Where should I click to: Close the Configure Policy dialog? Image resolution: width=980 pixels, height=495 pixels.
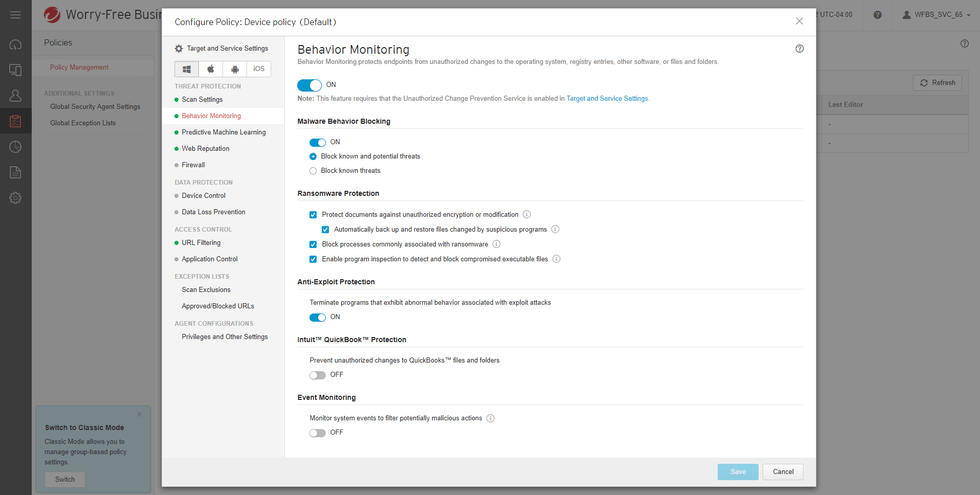point(799,21)
